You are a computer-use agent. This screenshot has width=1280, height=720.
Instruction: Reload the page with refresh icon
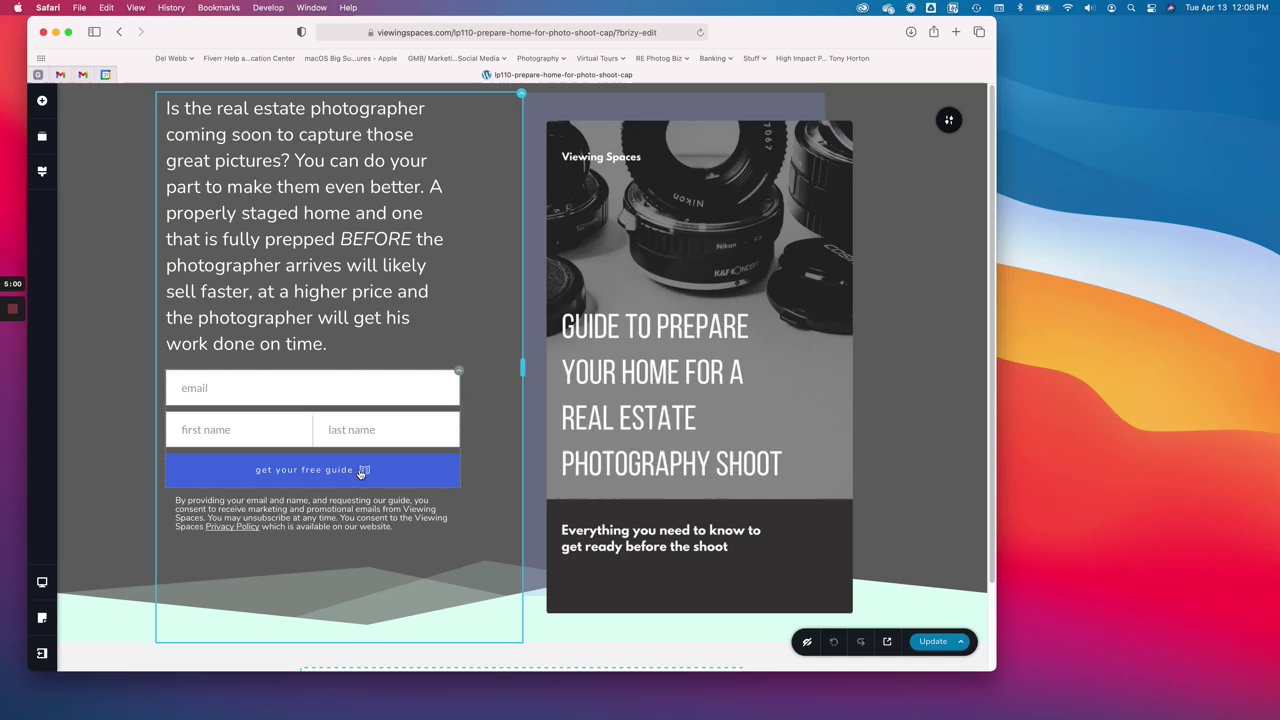click(700, 33)
